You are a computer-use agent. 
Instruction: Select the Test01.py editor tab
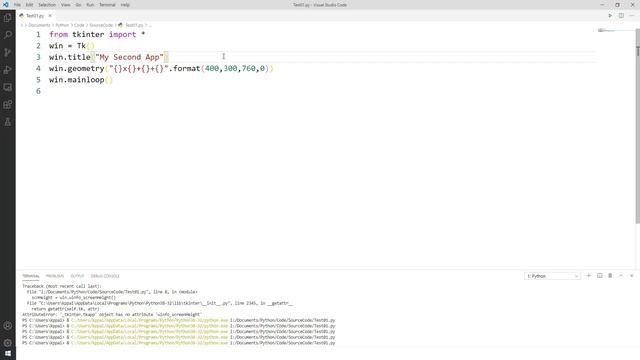pos(36,16)
